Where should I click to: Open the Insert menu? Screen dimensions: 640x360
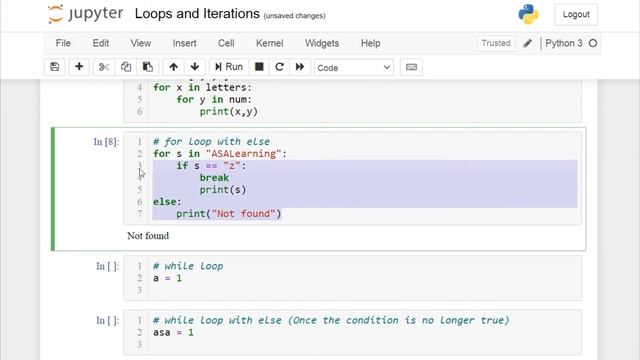184,43
